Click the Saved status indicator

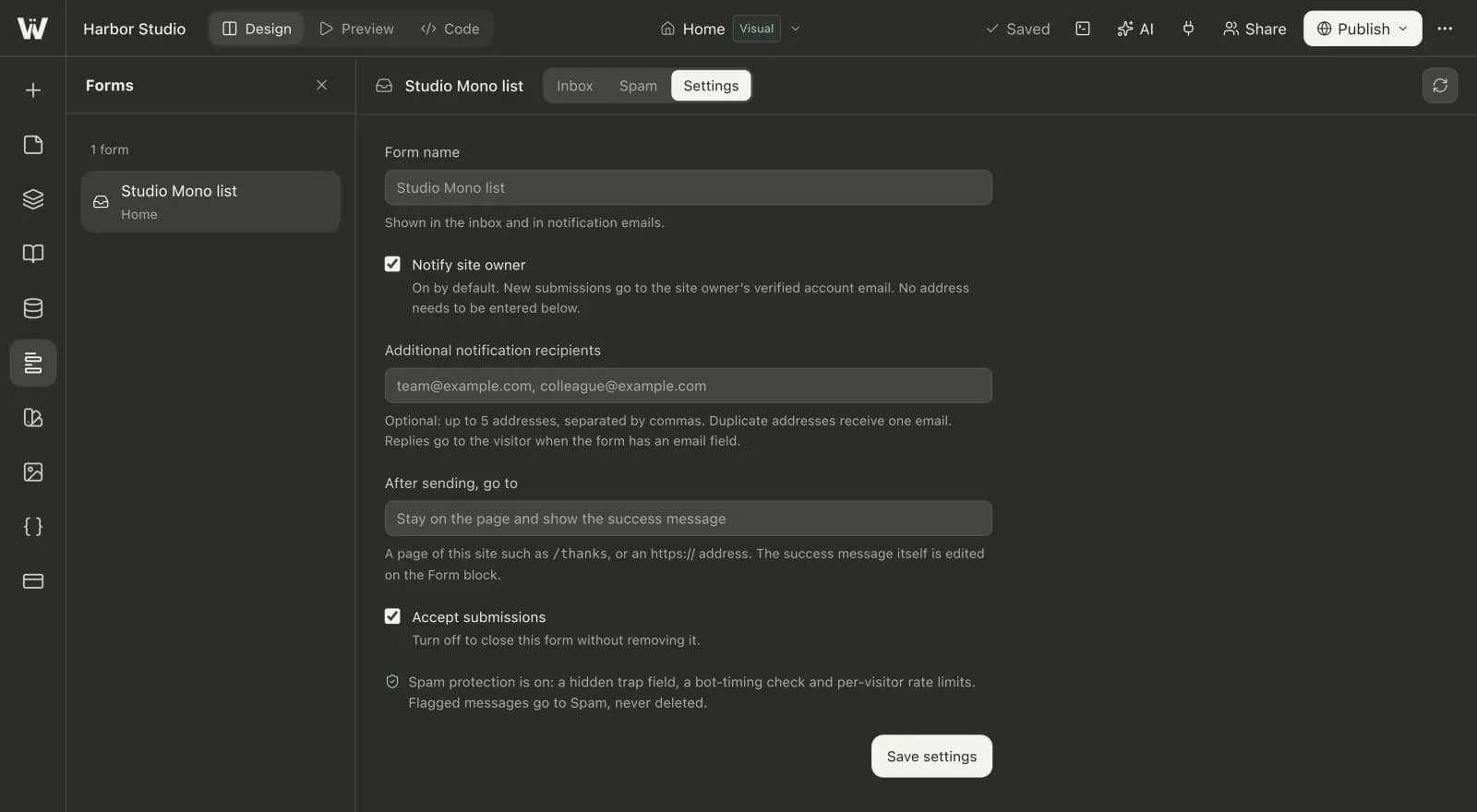1017,29
